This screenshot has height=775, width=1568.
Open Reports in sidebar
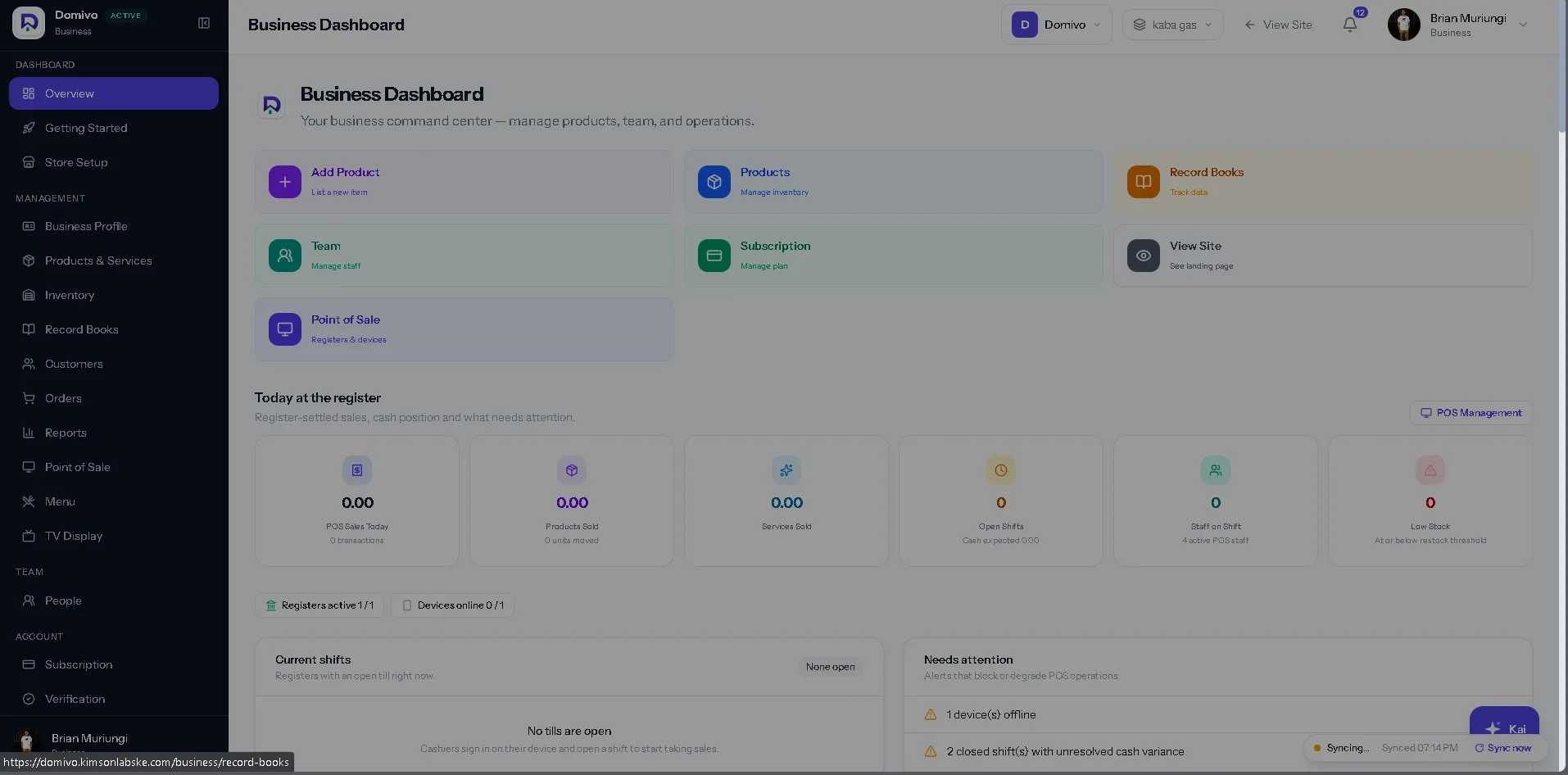click(114, 433)
